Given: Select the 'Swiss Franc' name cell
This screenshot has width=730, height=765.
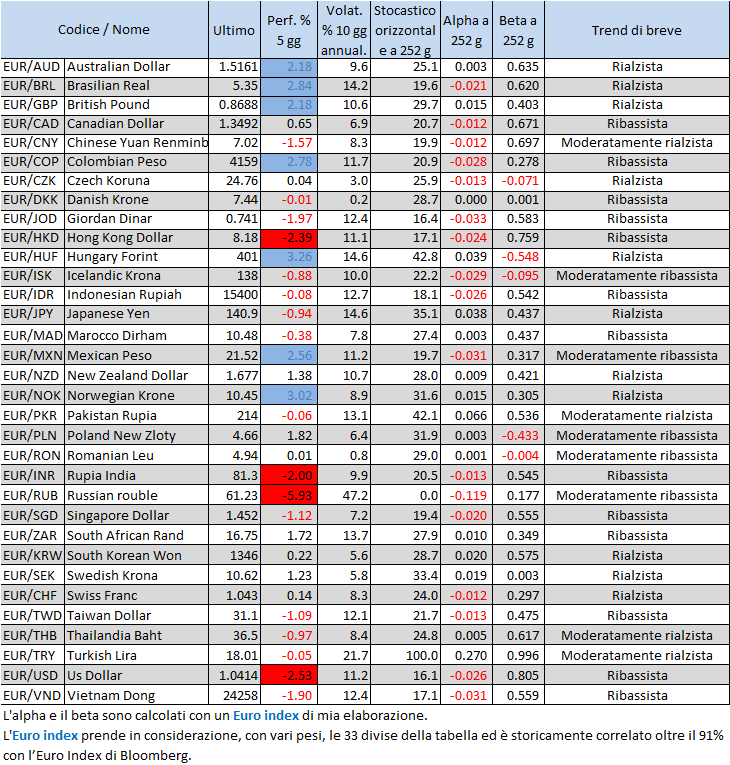Looking at the screenshot, I should [137, 596].
